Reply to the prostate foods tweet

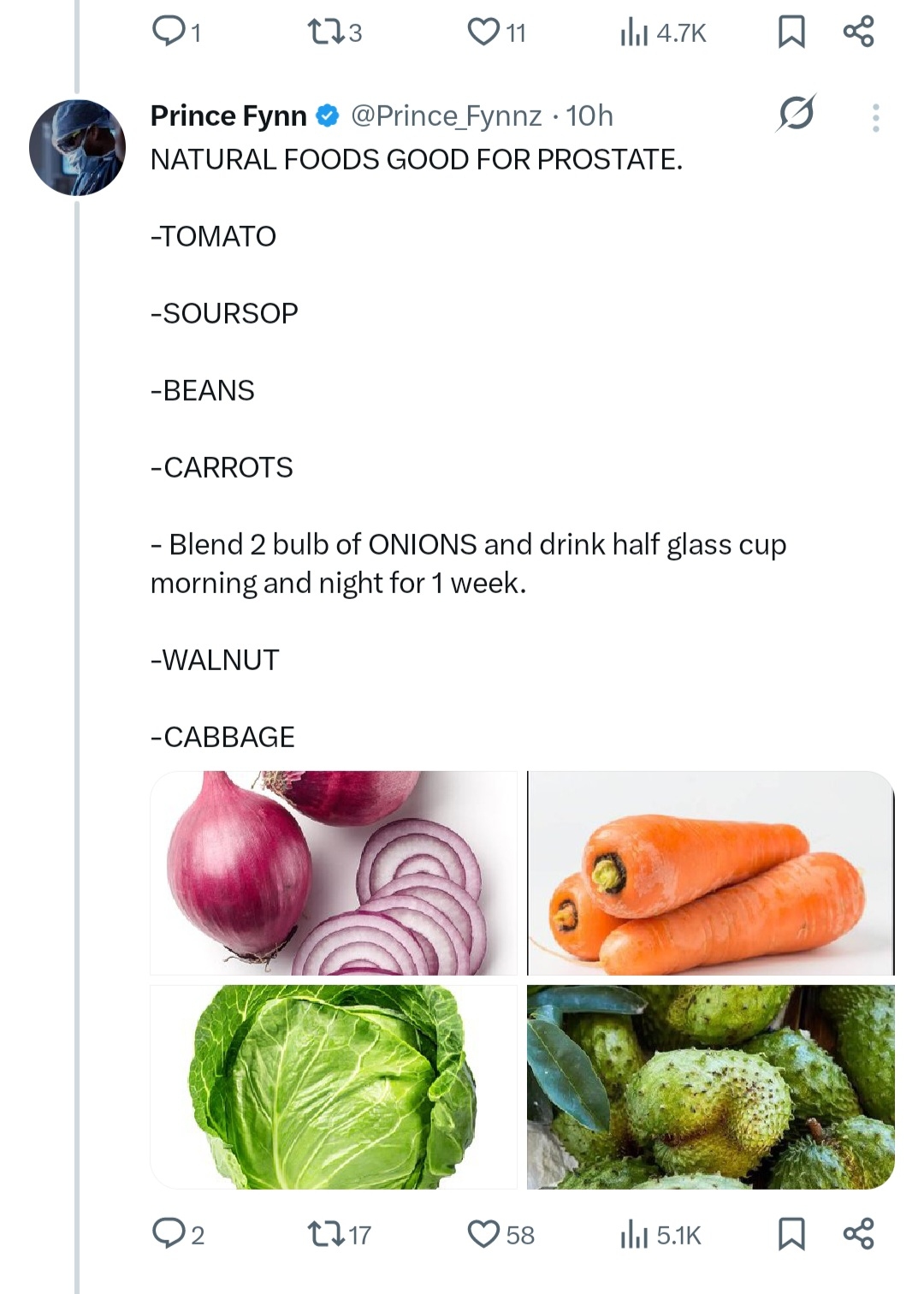click(168, 1233)
